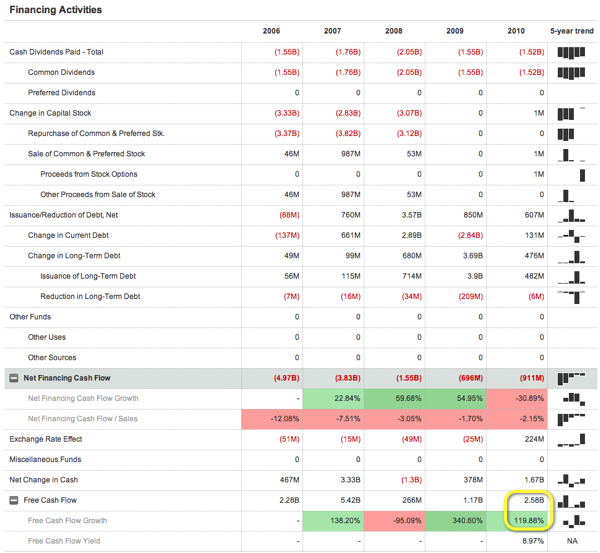Click the 2009 Issuance of Long-Term Debt 3.9B value
Image resolution: width=600 pixels, height=553 pixels.
474,276
